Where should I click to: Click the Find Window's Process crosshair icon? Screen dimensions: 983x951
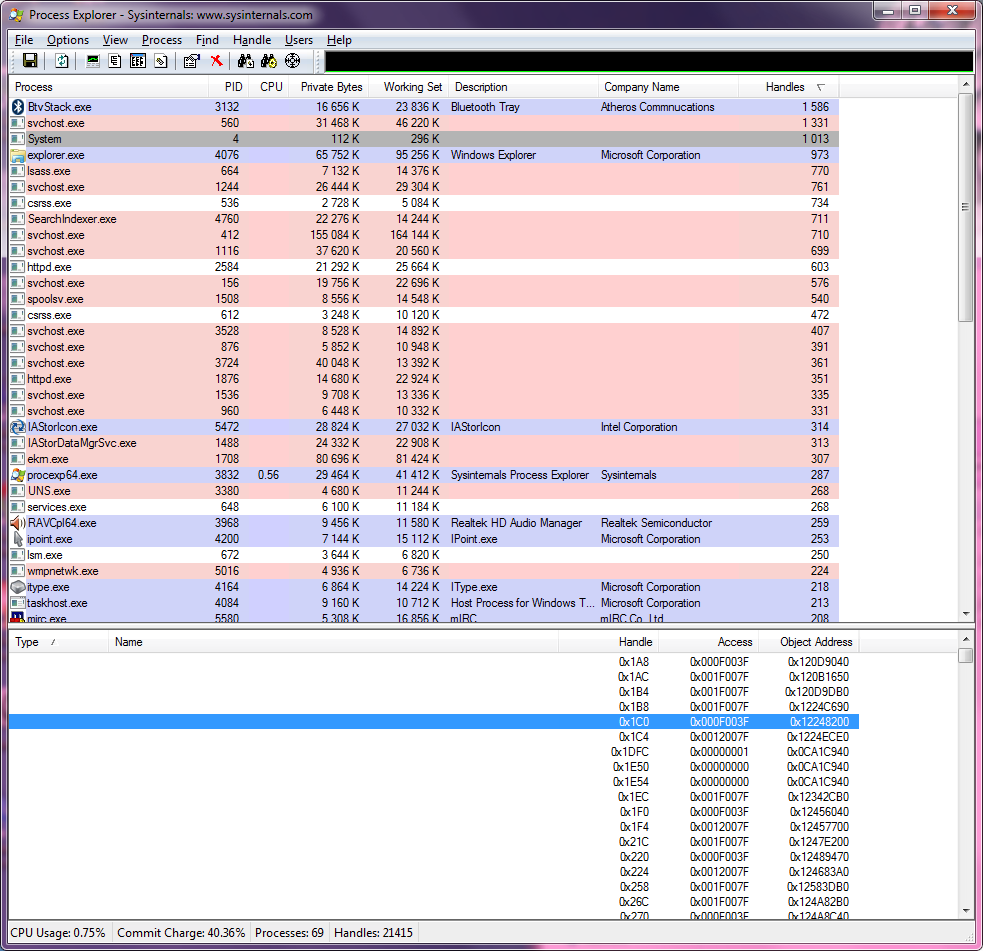point(293,61)
